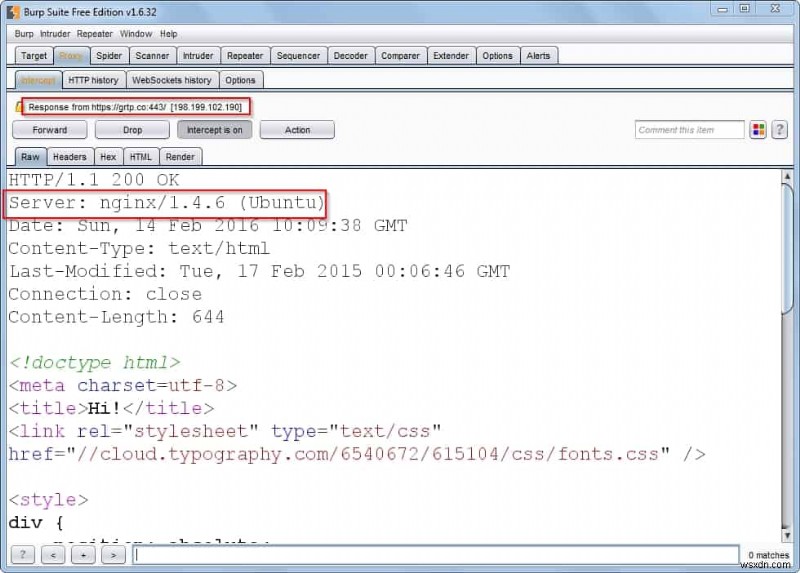Switch to the Alerts tab
The image size is (800, 573).
[538, 56]
